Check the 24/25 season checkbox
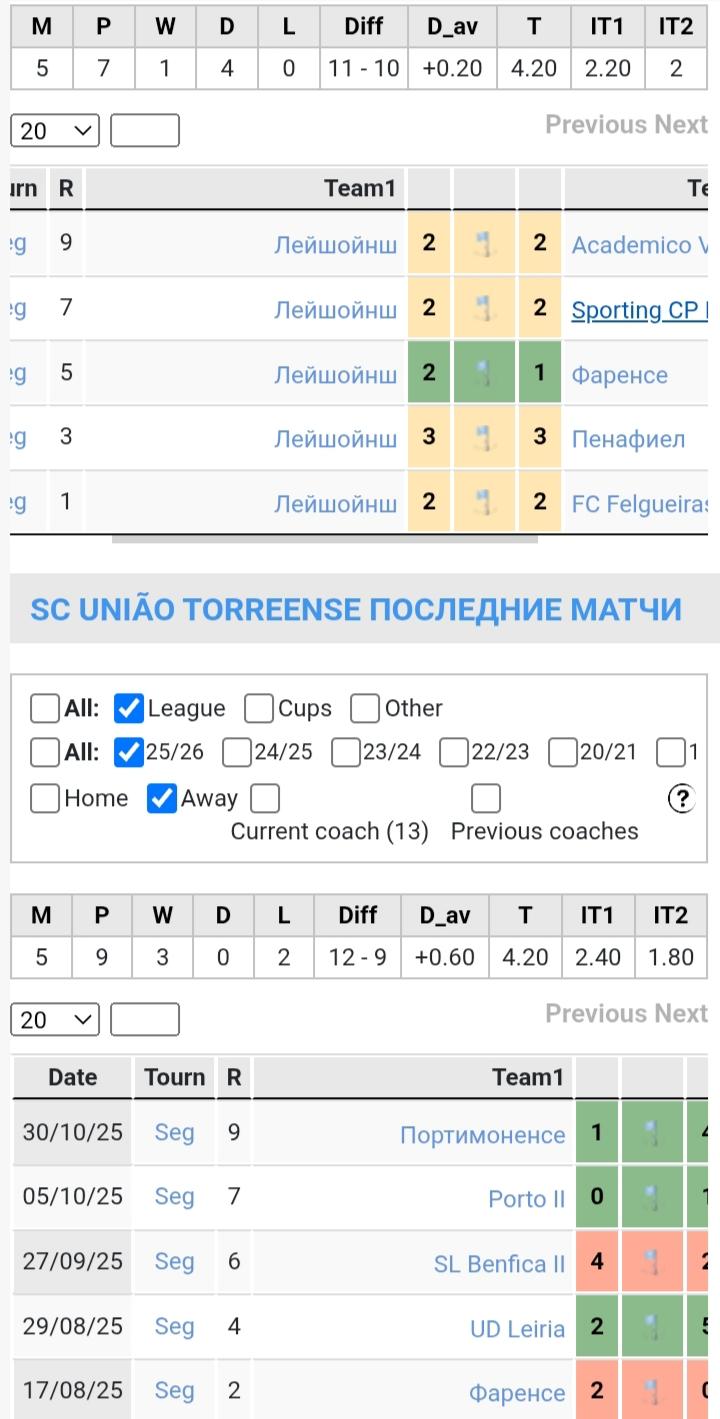 pos(237,752)
